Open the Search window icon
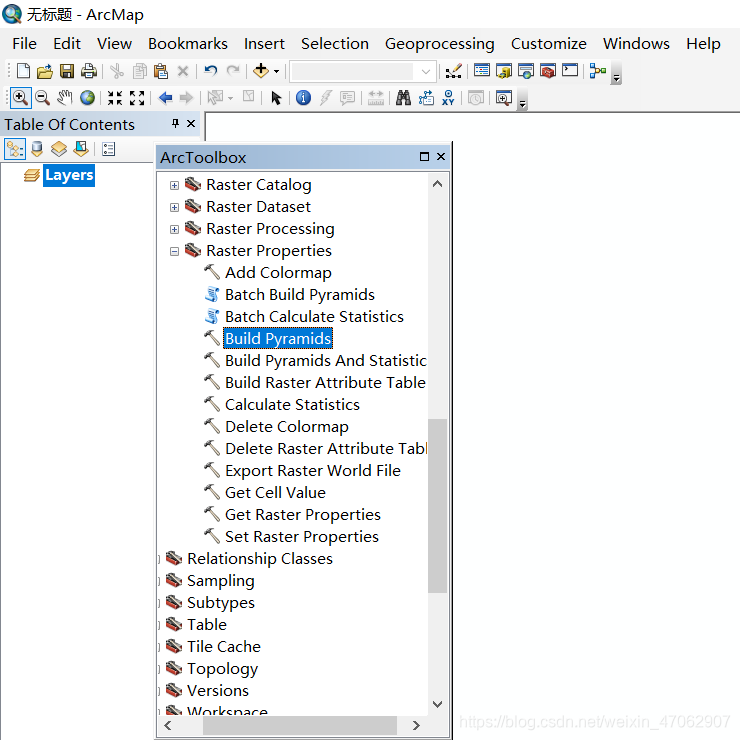The height and width of the screenshot is (740, 740). click(x=526, y=71)
